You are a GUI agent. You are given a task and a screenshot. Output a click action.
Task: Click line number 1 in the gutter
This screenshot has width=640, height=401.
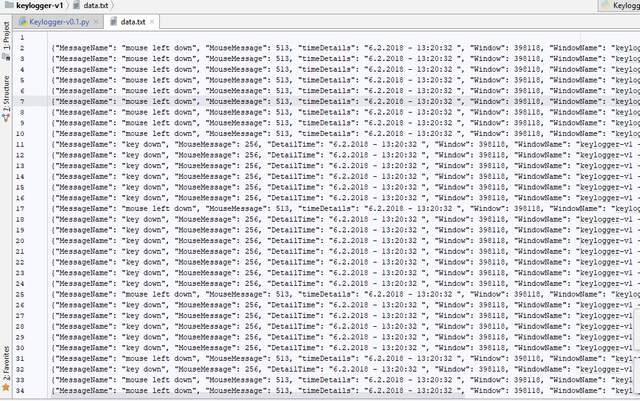click(x=22, y=38)
